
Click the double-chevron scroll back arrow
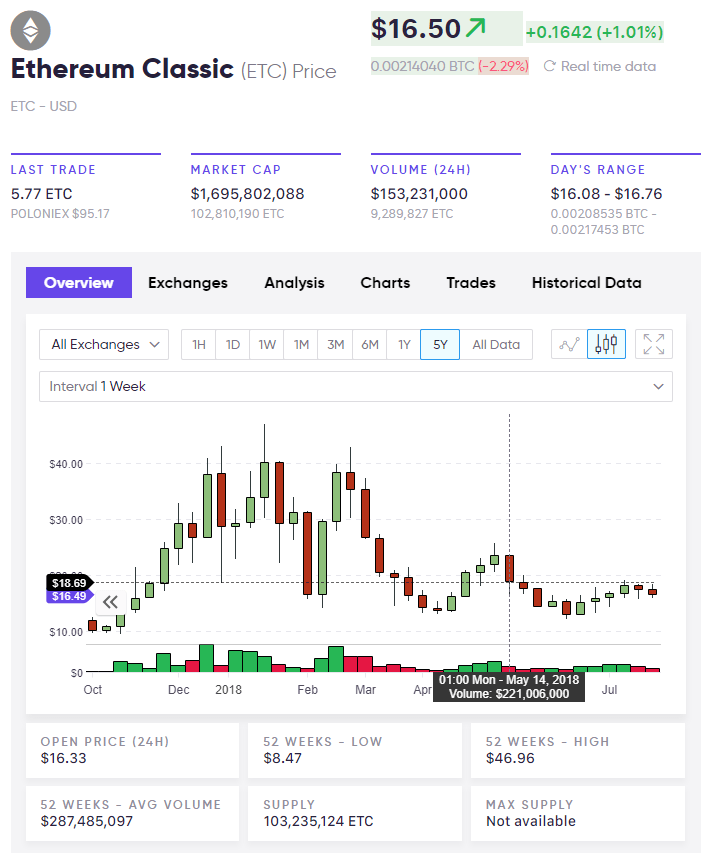pyautogui.click(x=110, y=601)
